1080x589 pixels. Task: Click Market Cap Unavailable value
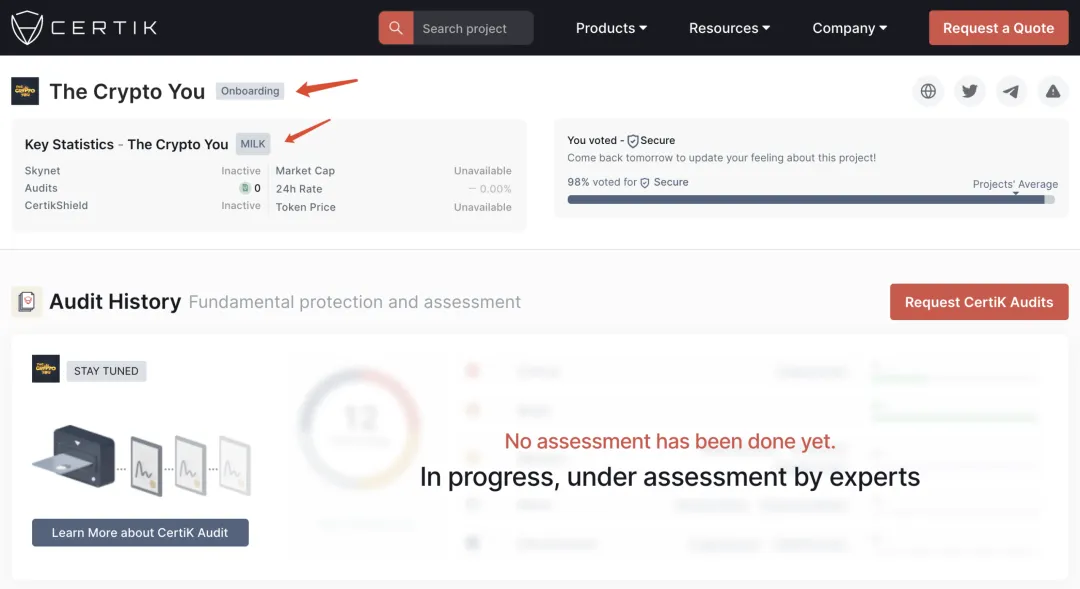[x=482, y=170]
